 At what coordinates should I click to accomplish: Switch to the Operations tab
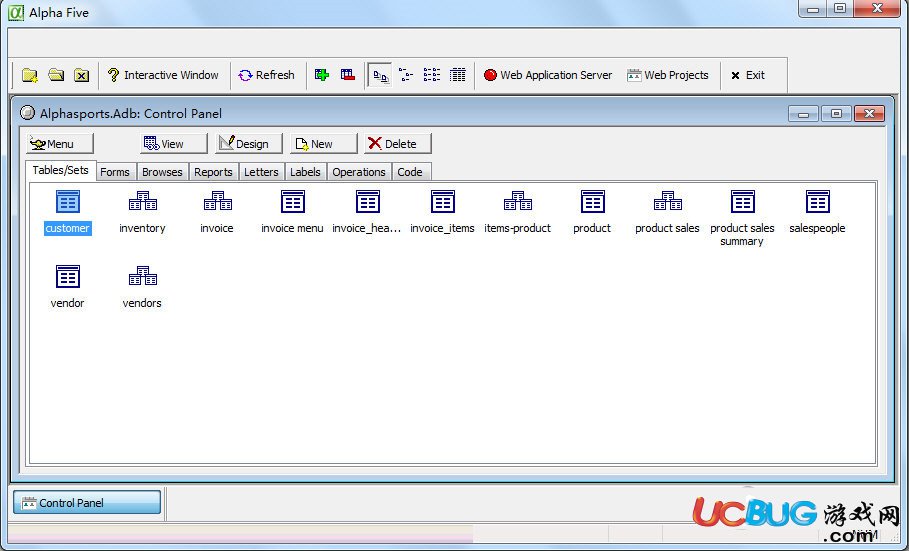[359, 172]
